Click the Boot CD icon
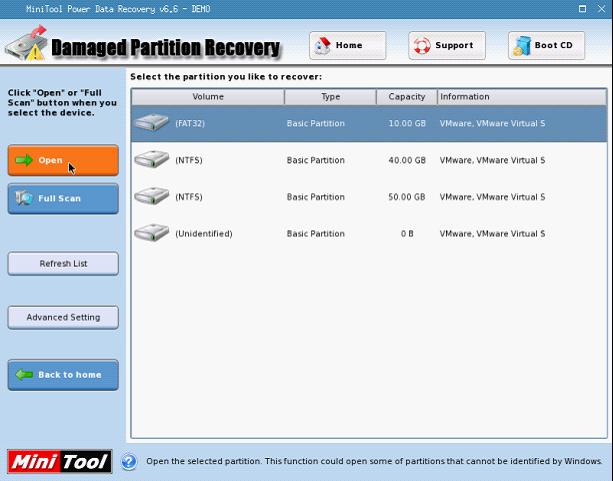This screenshot has width=613, height=481. point(522,46)
